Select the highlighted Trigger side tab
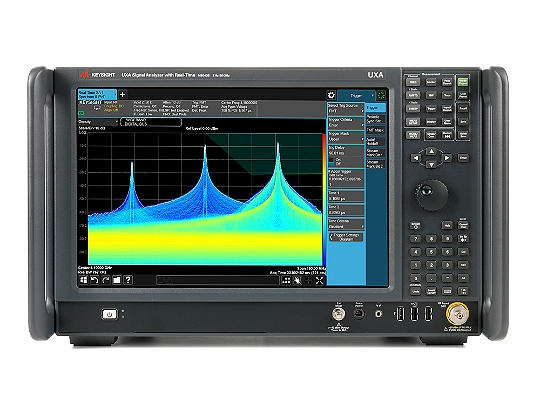This screenshot has width=540, height=405. [375, 108]
